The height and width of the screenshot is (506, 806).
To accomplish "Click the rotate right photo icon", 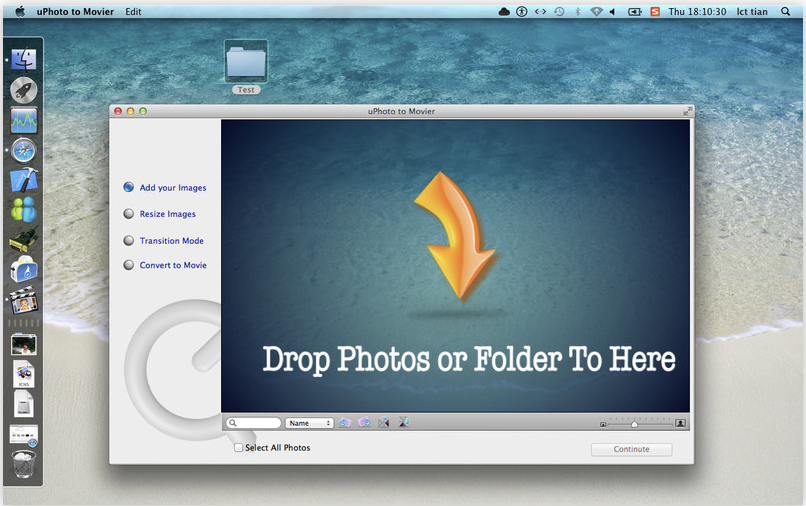I will tap(364, 423).
